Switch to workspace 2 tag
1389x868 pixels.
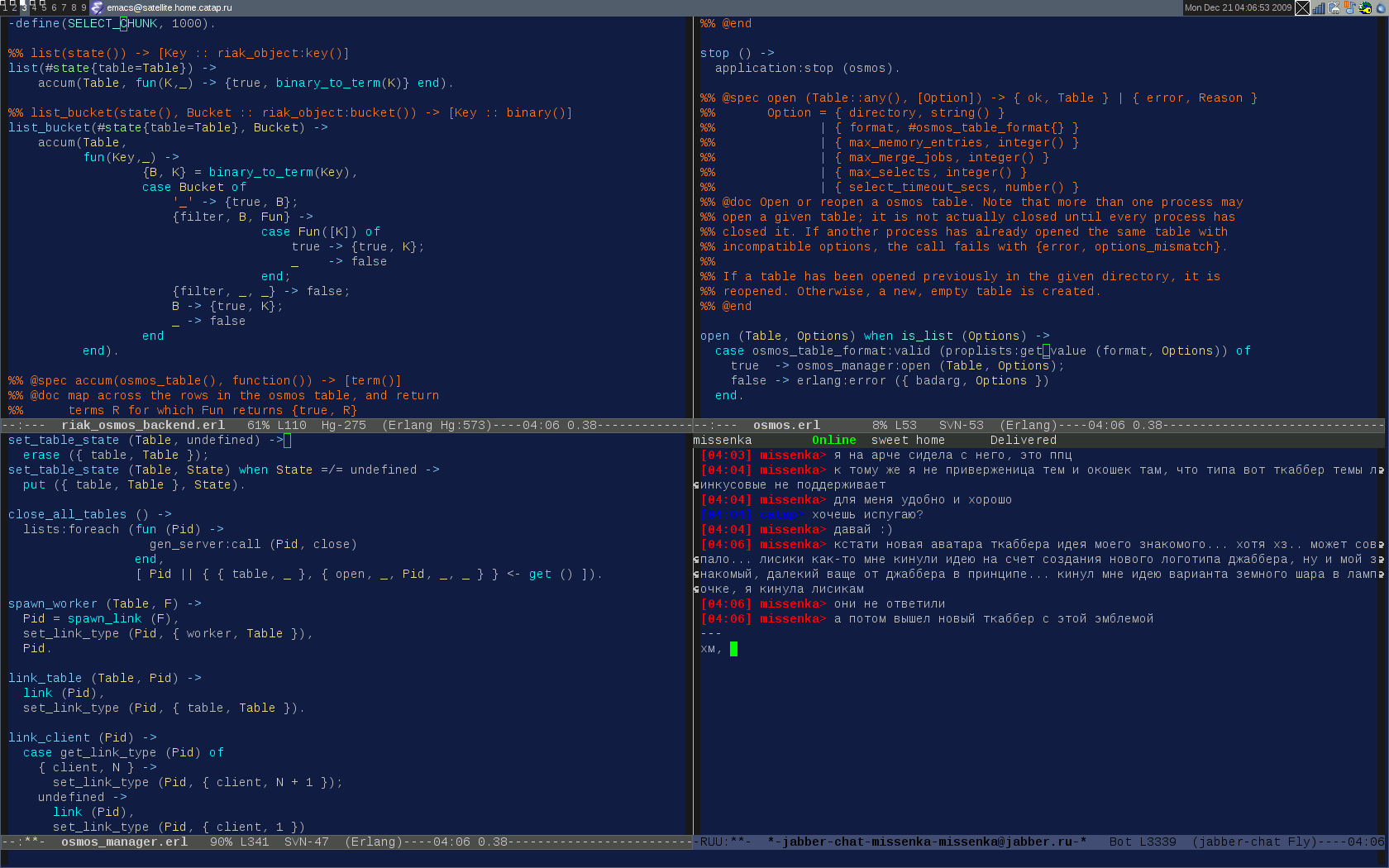pyautogui.click(x=14, y=7)
